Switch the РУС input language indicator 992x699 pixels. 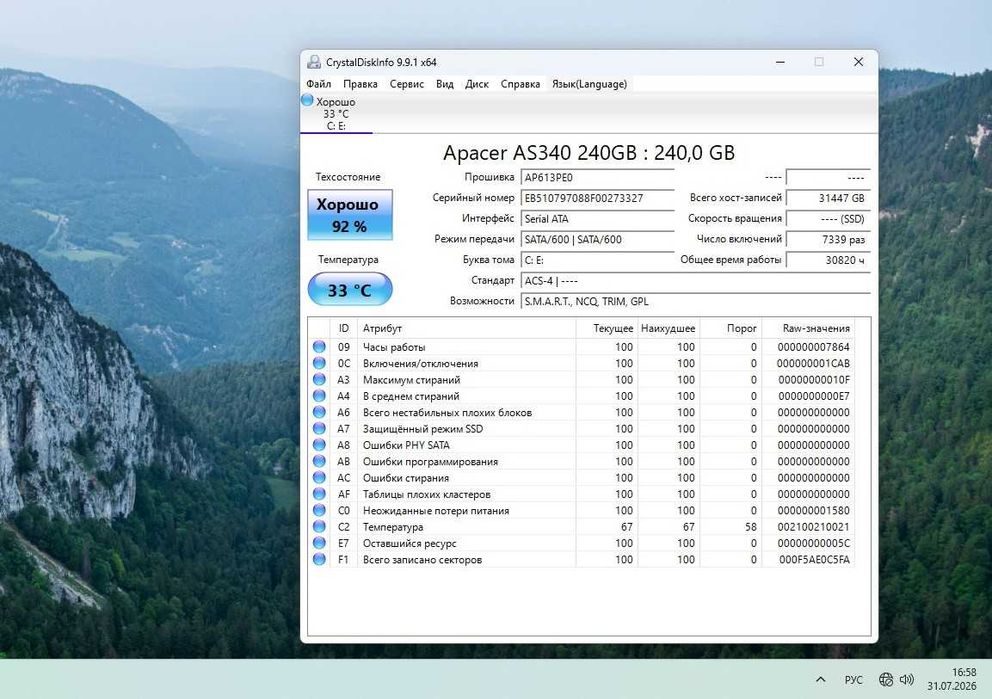(853, 679)
